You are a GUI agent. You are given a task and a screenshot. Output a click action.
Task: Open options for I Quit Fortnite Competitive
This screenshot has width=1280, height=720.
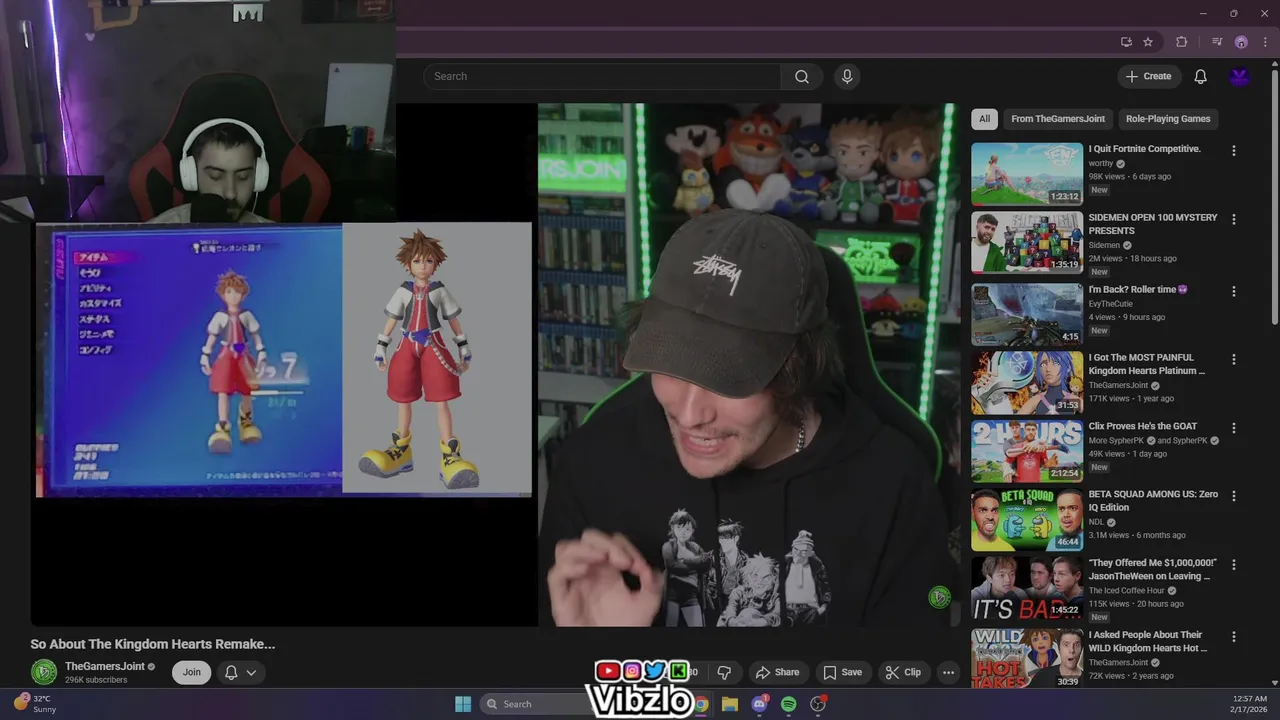point(1233,151)
